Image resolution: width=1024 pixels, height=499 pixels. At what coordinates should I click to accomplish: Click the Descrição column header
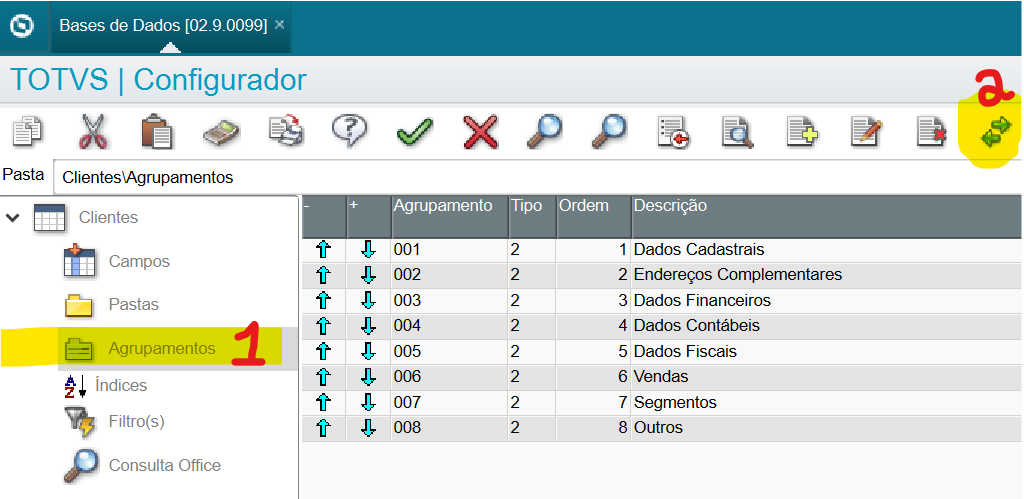coord(827,216)
